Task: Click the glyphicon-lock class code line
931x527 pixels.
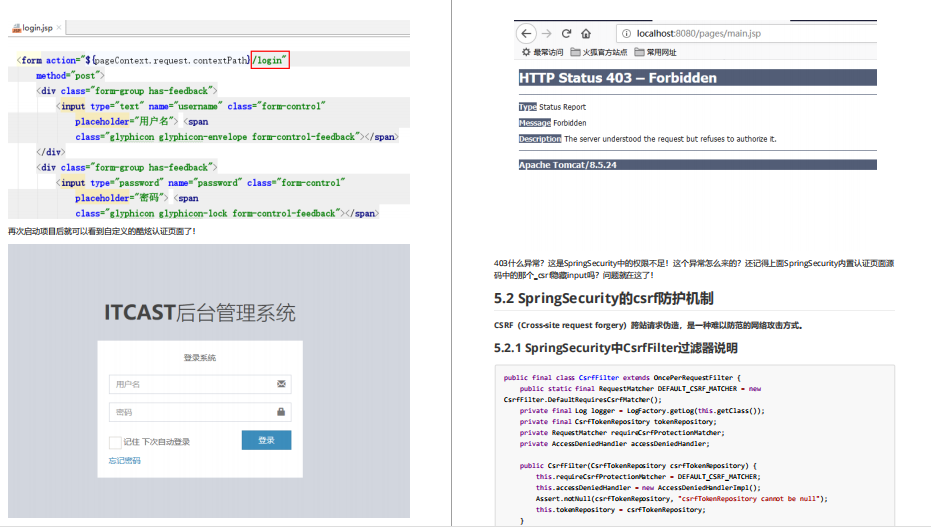Action: point(227,213)
